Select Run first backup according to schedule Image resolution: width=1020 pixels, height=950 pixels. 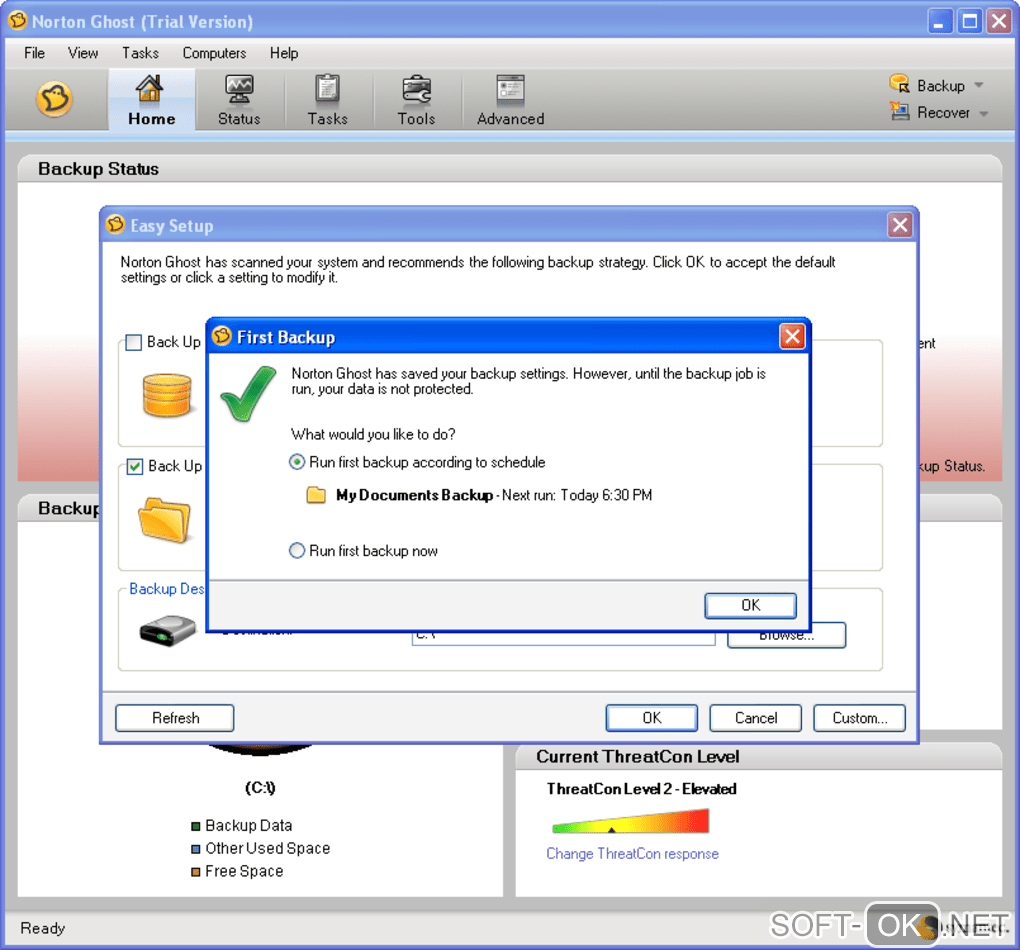(297, 462)
